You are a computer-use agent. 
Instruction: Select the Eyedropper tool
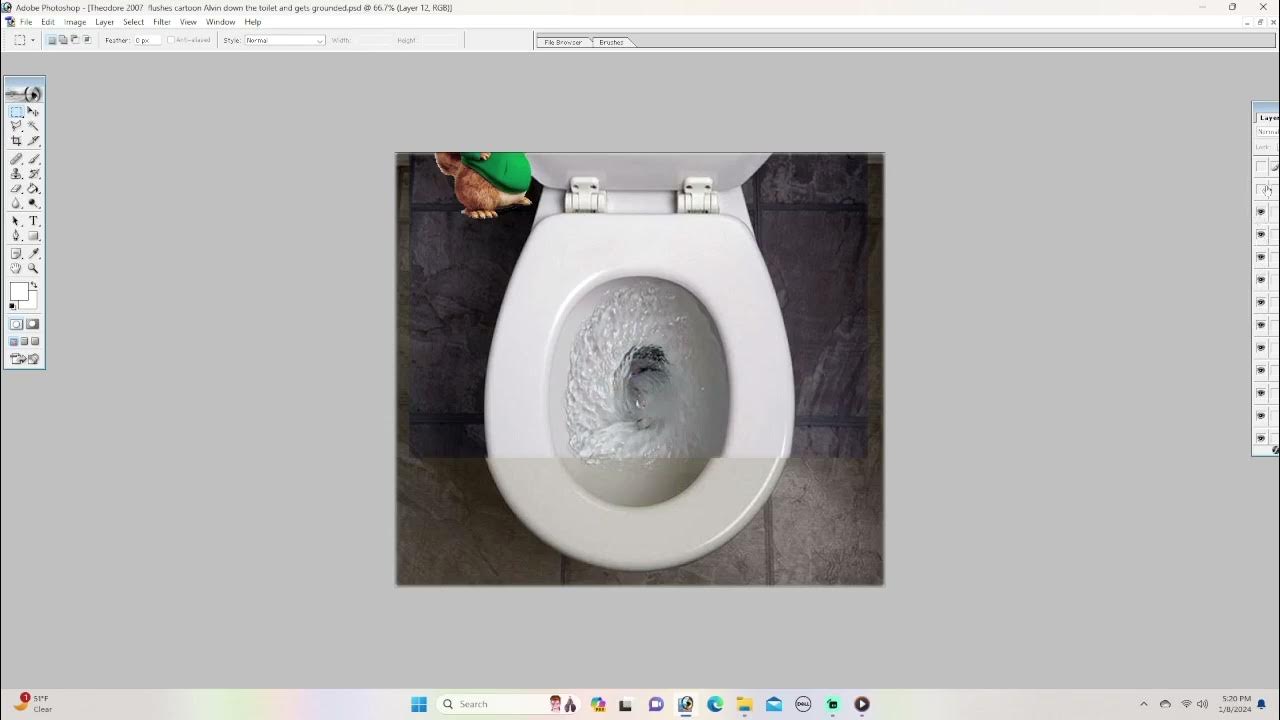click(33, 254)
